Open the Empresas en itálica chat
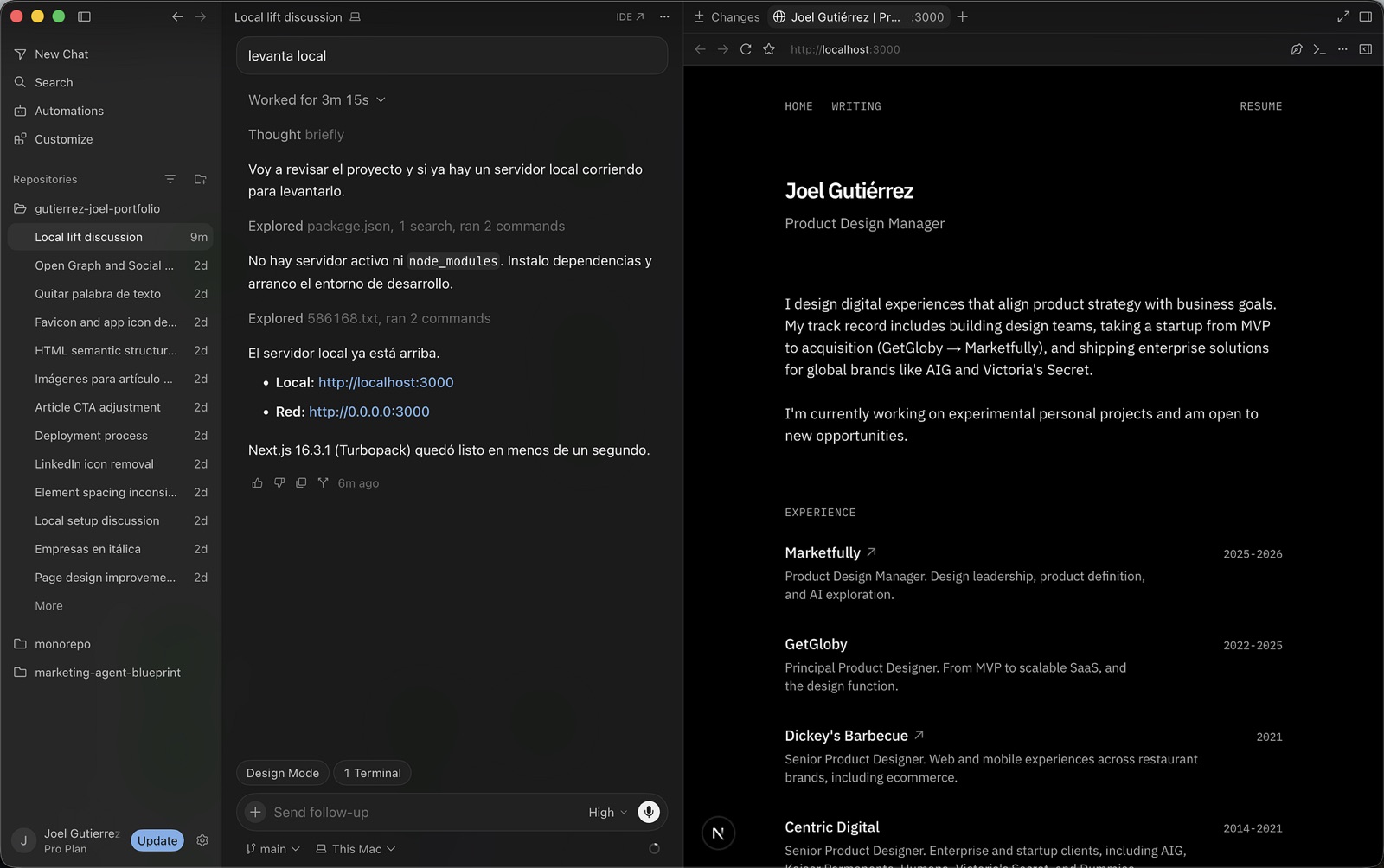Screen dimensions: 1384x868 (110, 549)
